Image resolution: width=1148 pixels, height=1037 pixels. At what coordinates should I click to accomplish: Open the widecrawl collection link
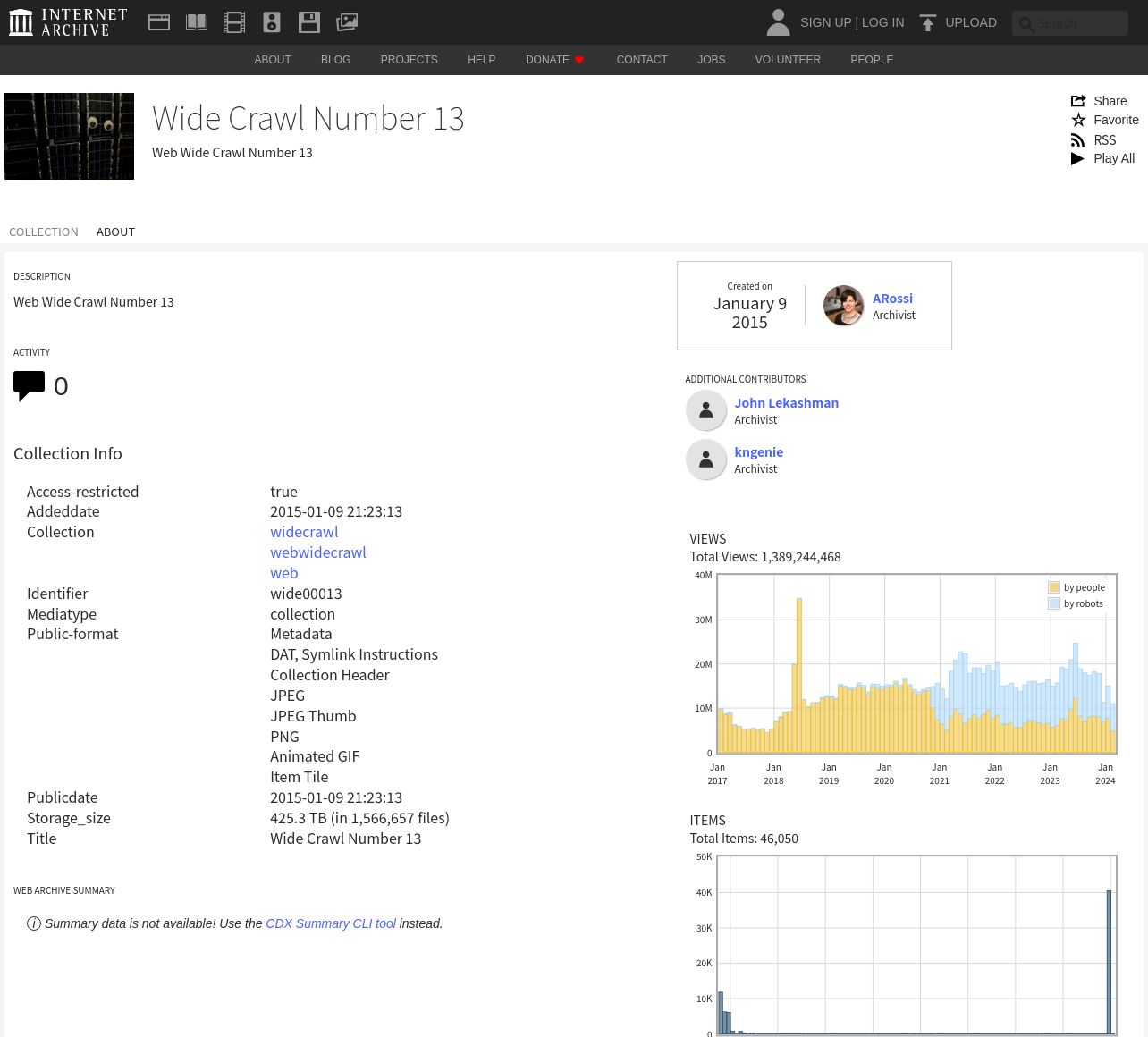(x=304, y=532)
